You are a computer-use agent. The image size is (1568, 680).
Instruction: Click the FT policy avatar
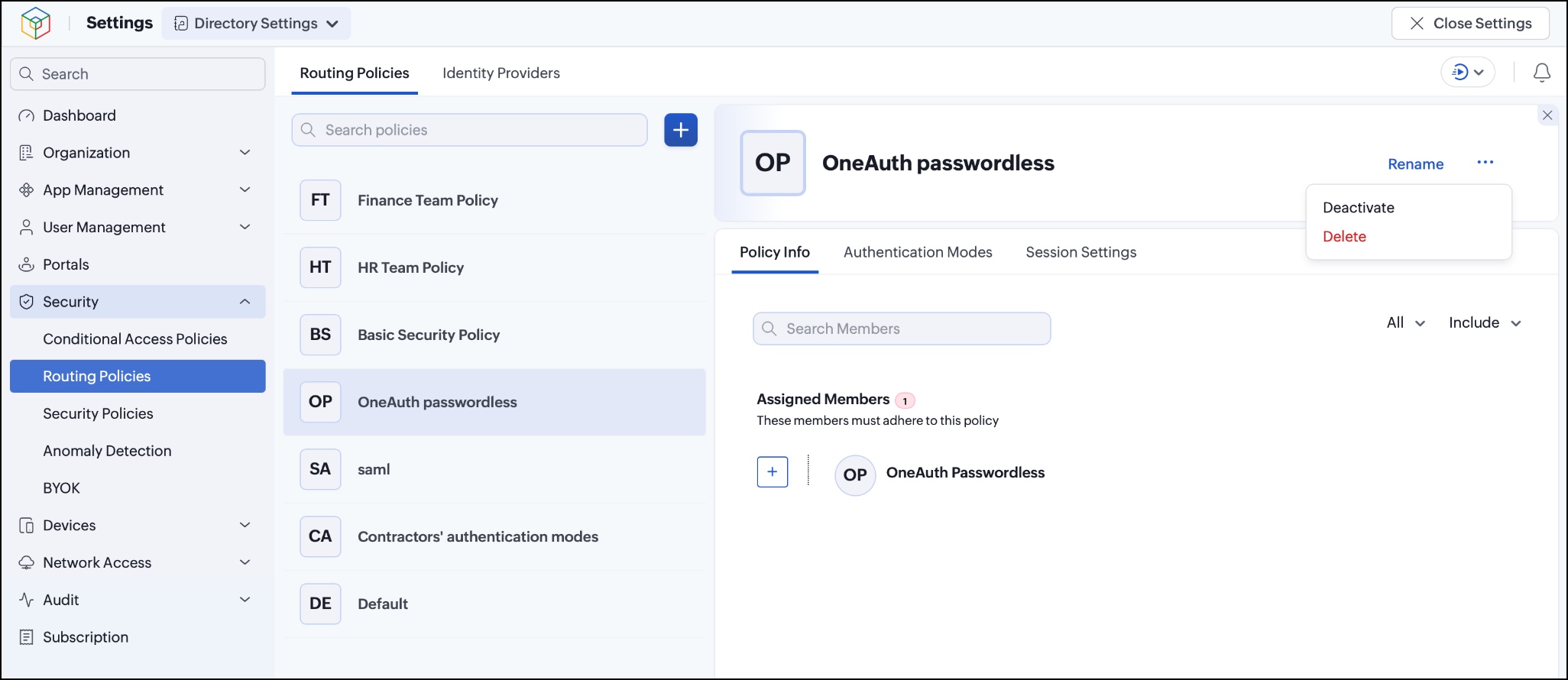click(320, 200)
